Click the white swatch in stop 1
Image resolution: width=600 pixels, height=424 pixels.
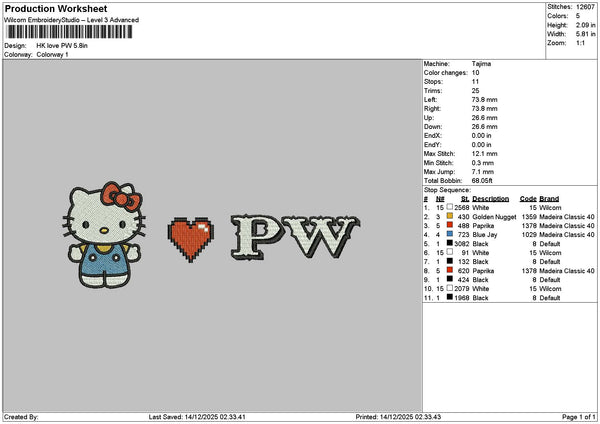tap(450, 207)
